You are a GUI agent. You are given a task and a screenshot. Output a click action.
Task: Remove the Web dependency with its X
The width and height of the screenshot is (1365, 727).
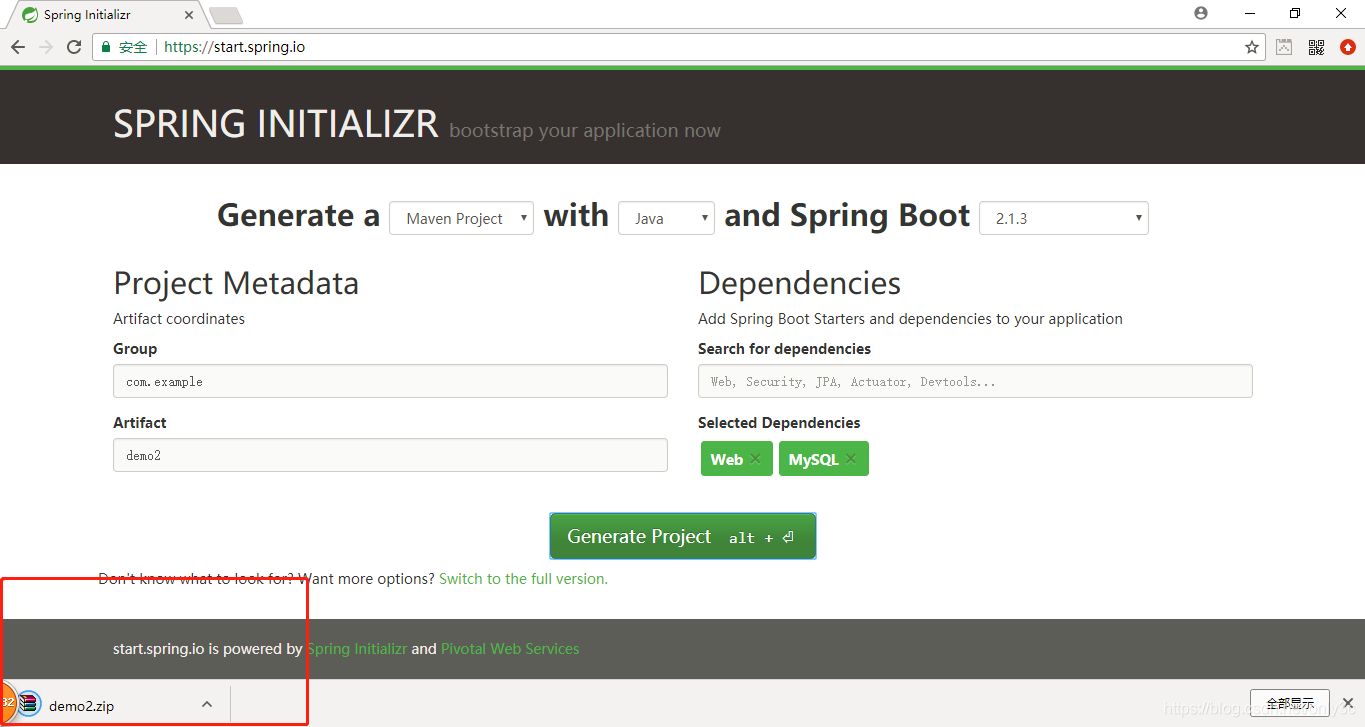pos(755,459)
